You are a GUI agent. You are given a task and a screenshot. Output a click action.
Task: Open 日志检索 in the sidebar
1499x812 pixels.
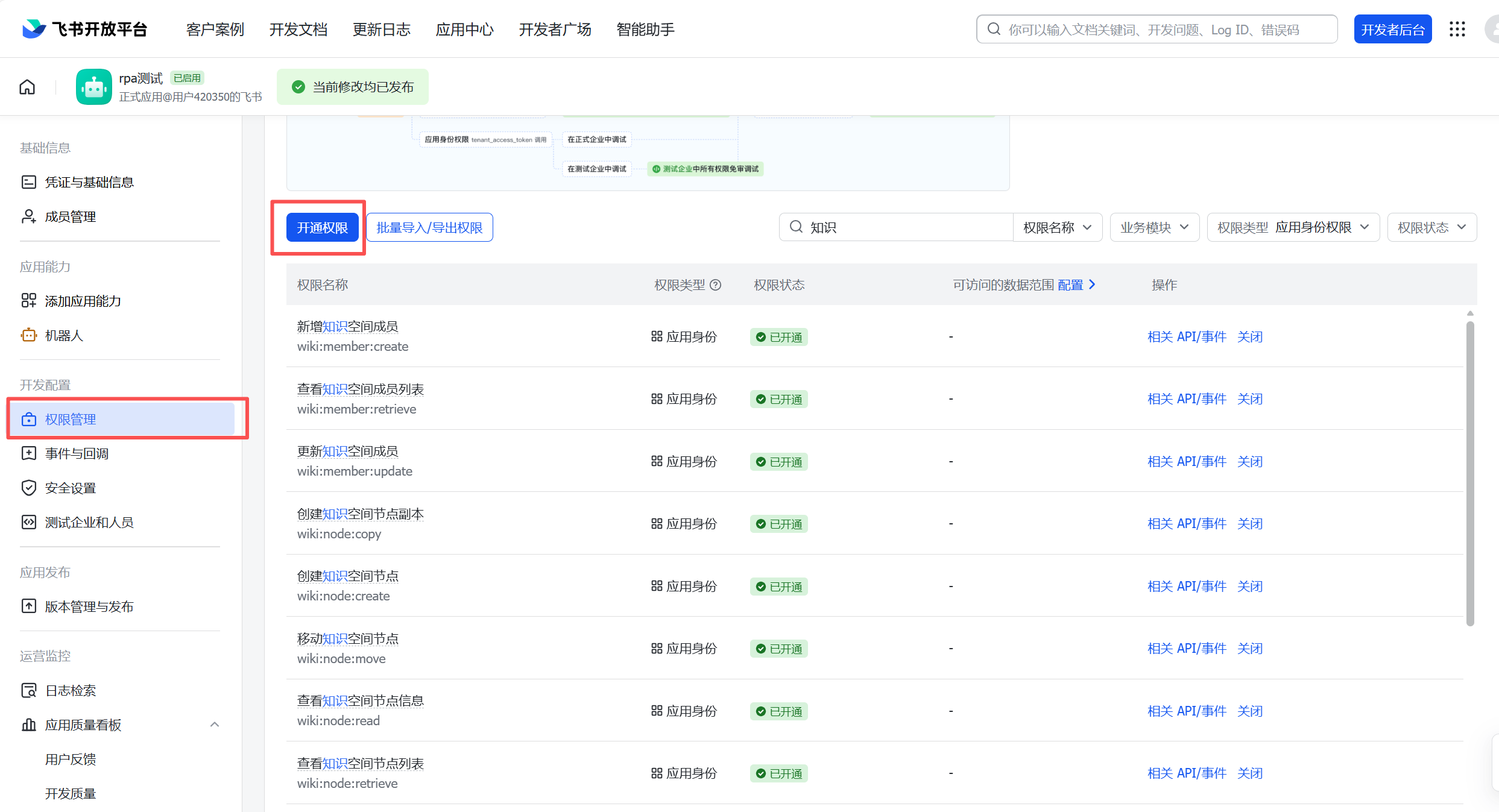70,690
